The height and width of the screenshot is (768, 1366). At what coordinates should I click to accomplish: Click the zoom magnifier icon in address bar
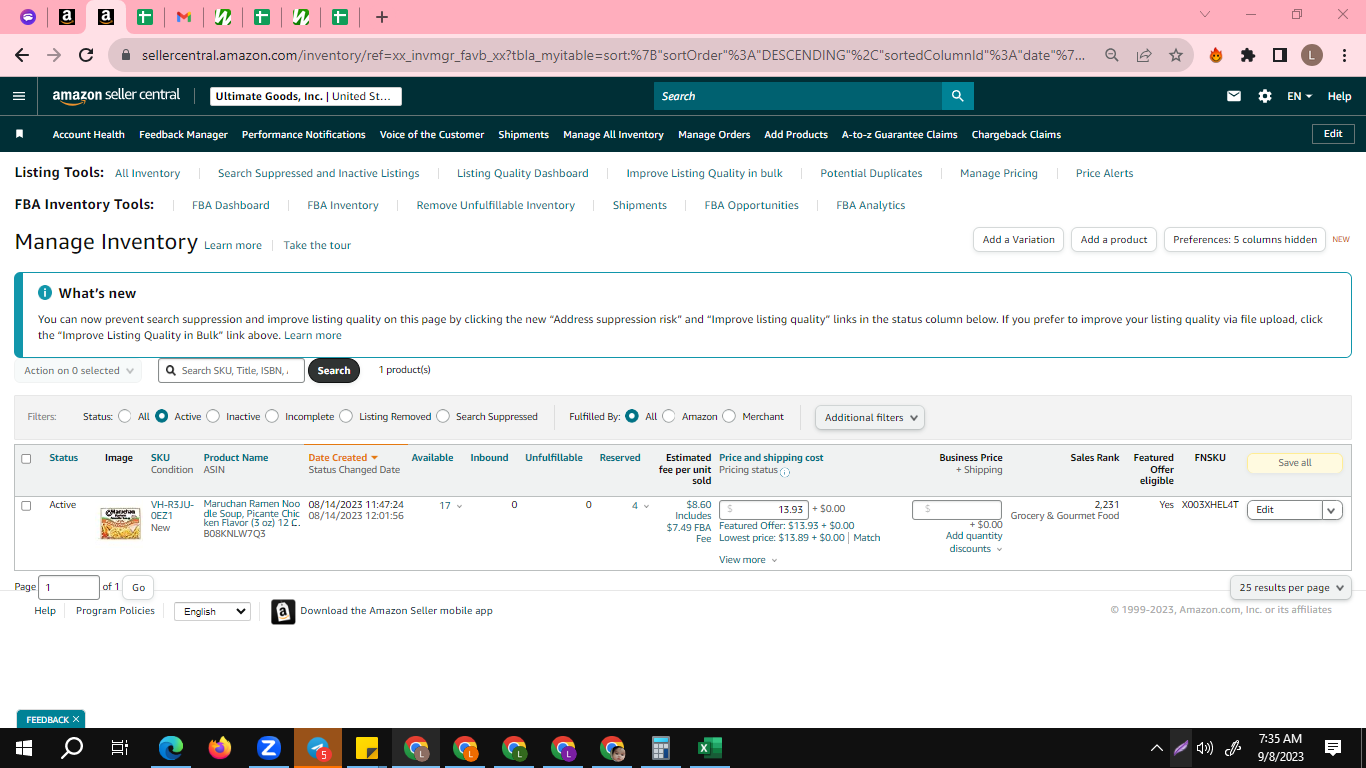pos(1112,55)
